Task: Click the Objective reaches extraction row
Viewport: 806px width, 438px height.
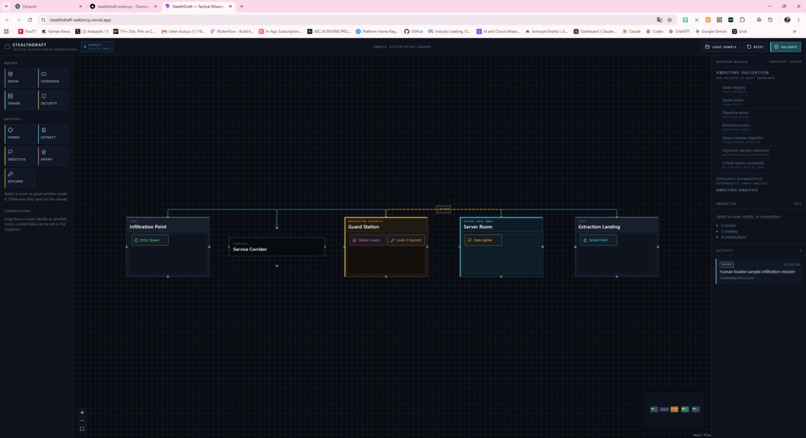Action: coord(759,152)
